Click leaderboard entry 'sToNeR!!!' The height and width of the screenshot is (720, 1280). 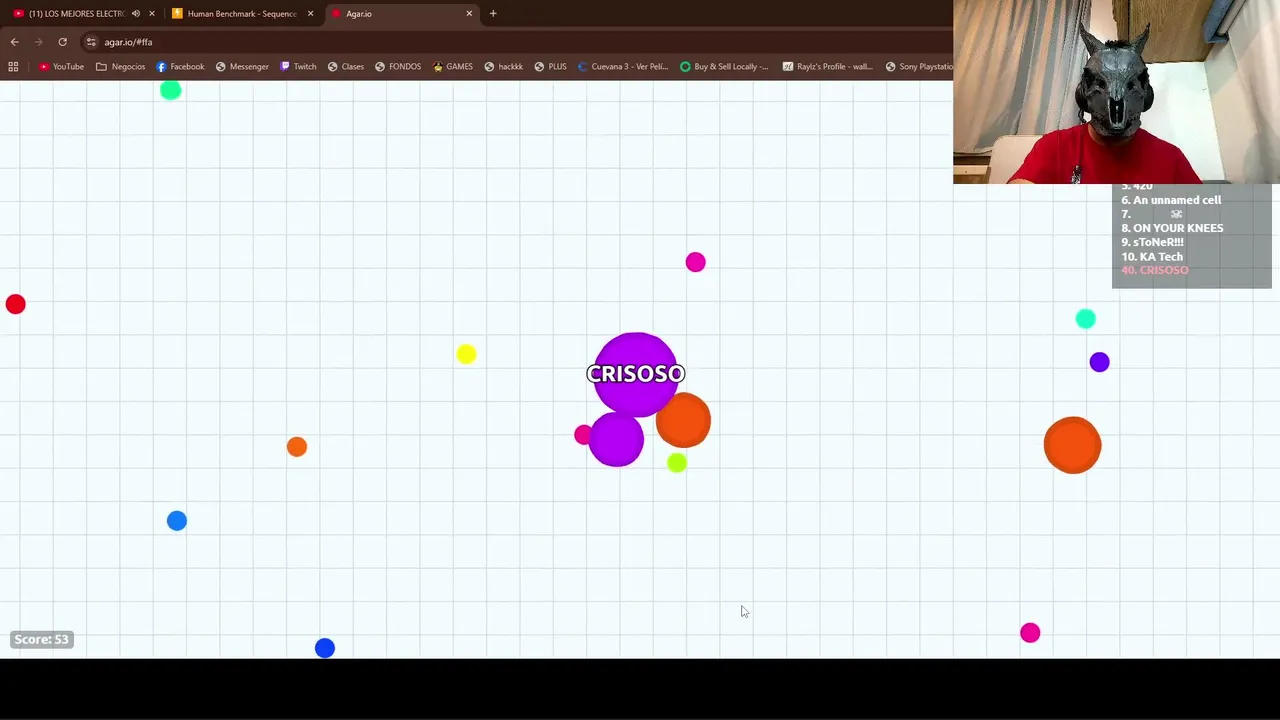click(x=1152, y=242)
